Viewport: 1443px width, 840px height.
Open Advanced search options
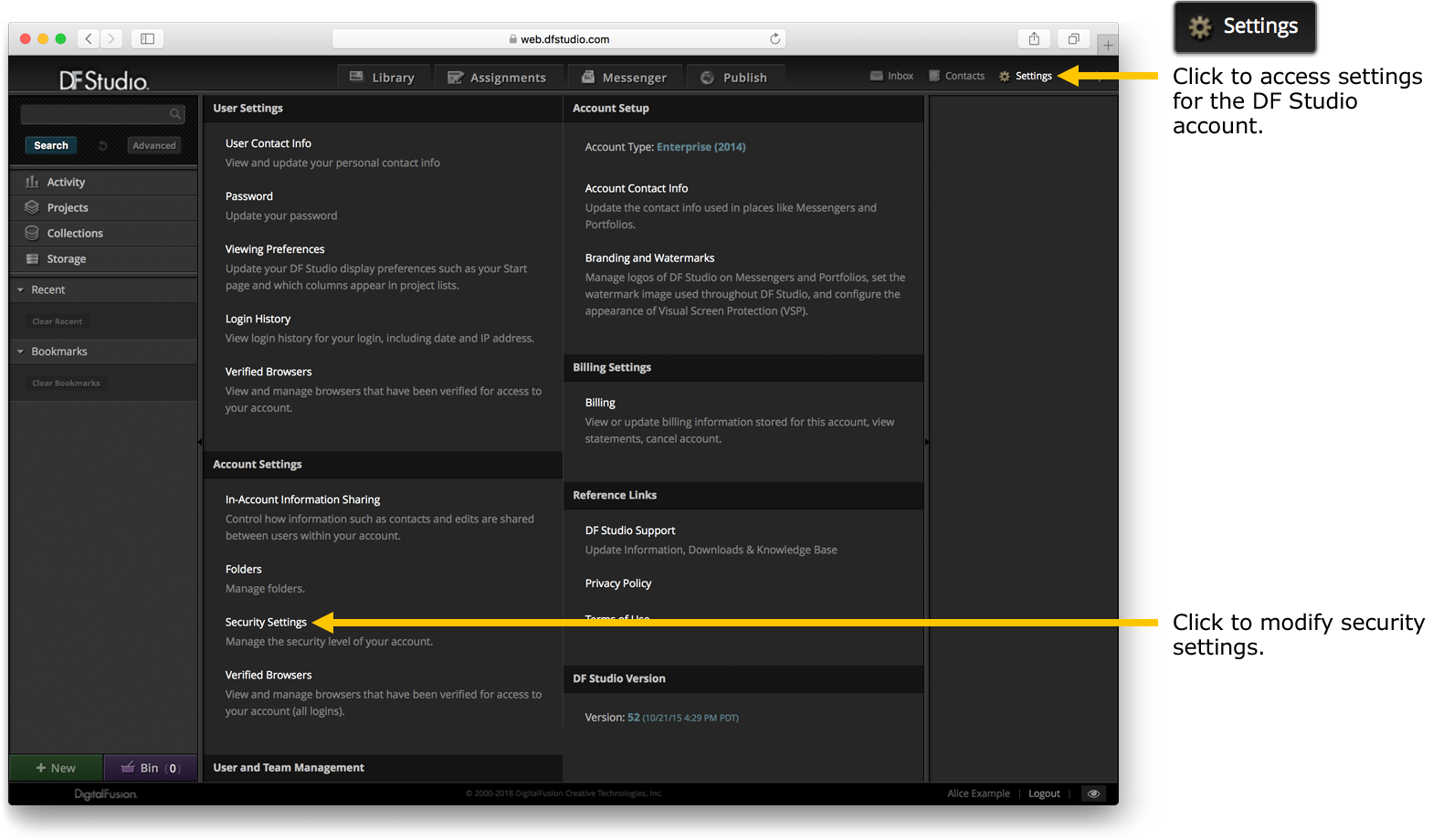(x=153, y=145)
